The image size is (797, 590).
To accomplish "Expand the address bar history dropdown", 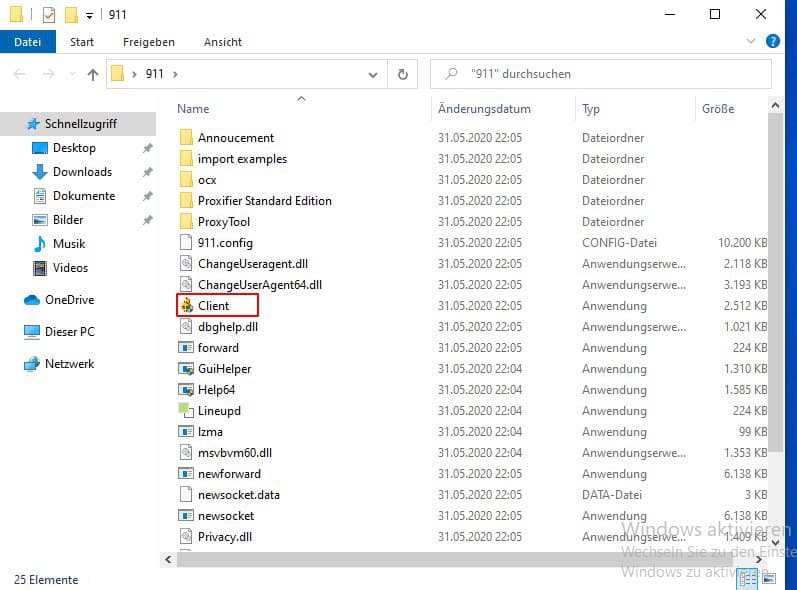I will point(372,74).
